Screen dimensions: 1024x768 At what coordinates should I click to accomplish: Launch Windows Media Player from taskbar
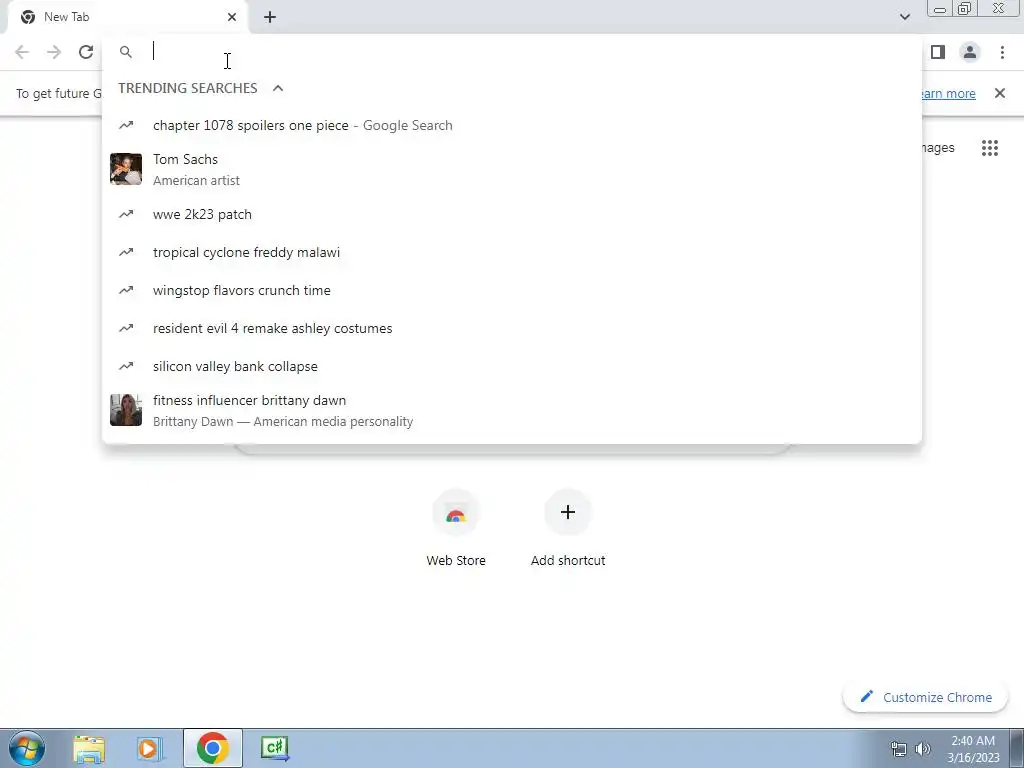point(150,748)
